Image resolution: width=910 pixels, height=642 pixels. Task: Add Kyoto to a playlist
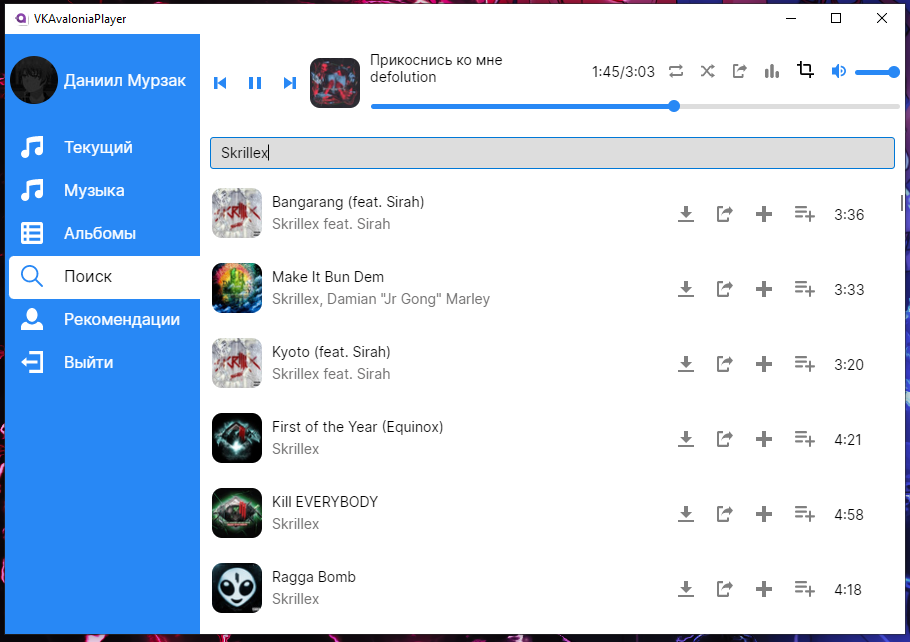coord(804,364)
